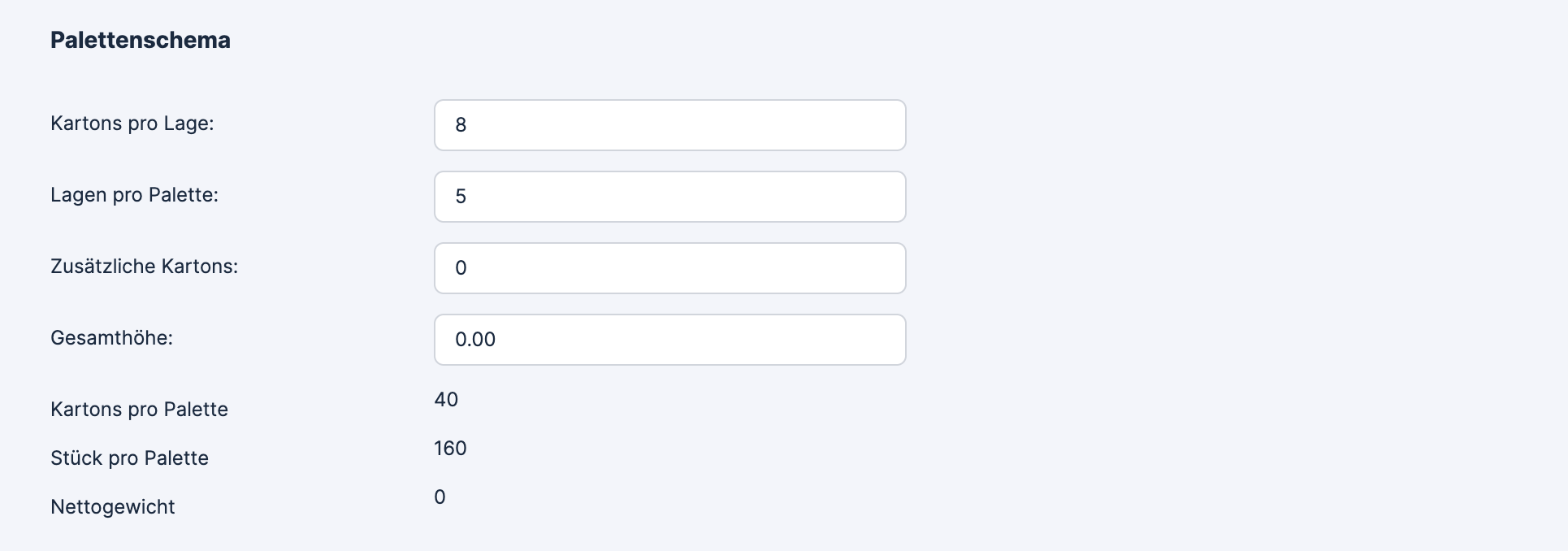The height and width of the screenshot is (551, 1568).
Task: Click the right end of the Gesamthöhe field
Action: click(890, 339)
